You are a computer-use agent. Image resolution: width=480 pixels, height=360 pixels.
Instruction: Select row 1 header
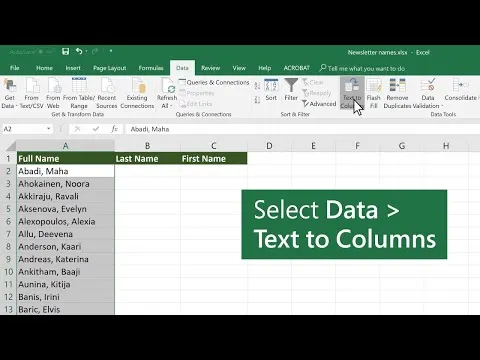[8, 158]
